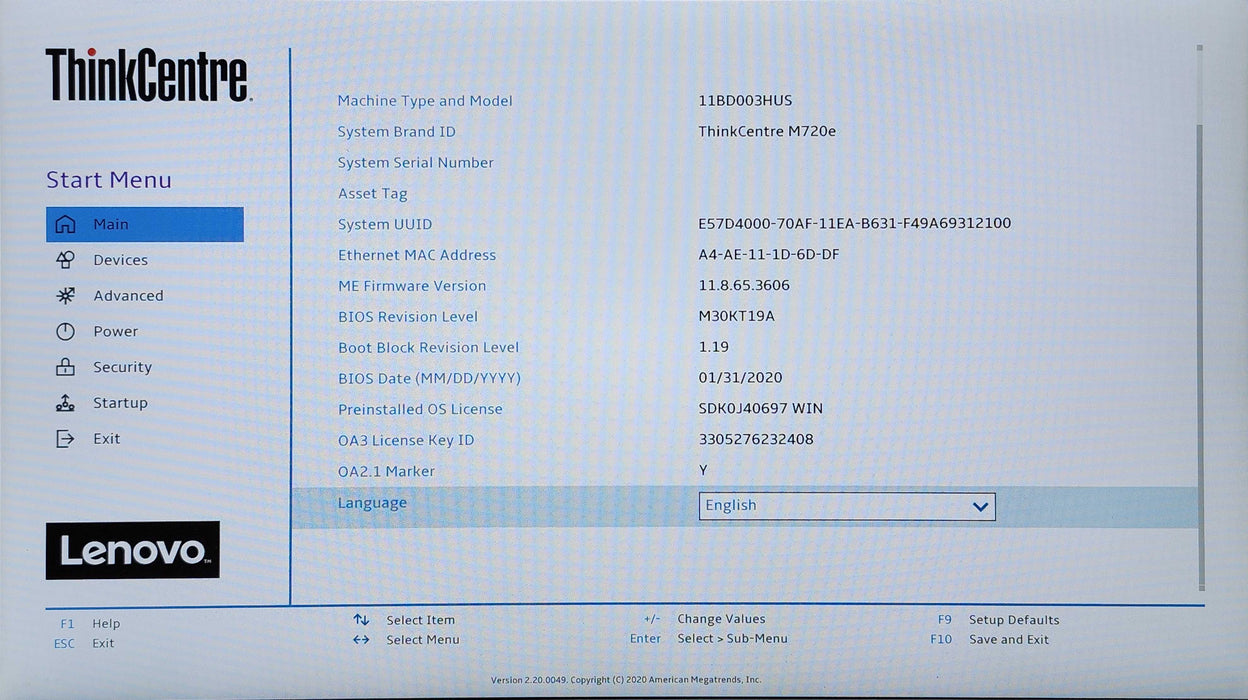Click the +/- Change Values hint
Viewport: 1248px width, 700px height.
point(704,619)
